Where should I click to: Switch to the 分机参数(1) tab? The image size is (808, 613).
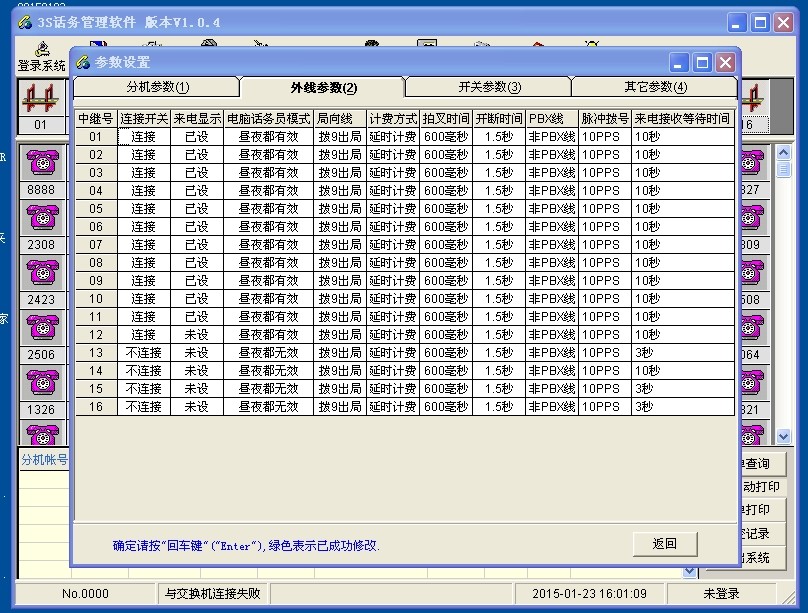pos(157,87)
